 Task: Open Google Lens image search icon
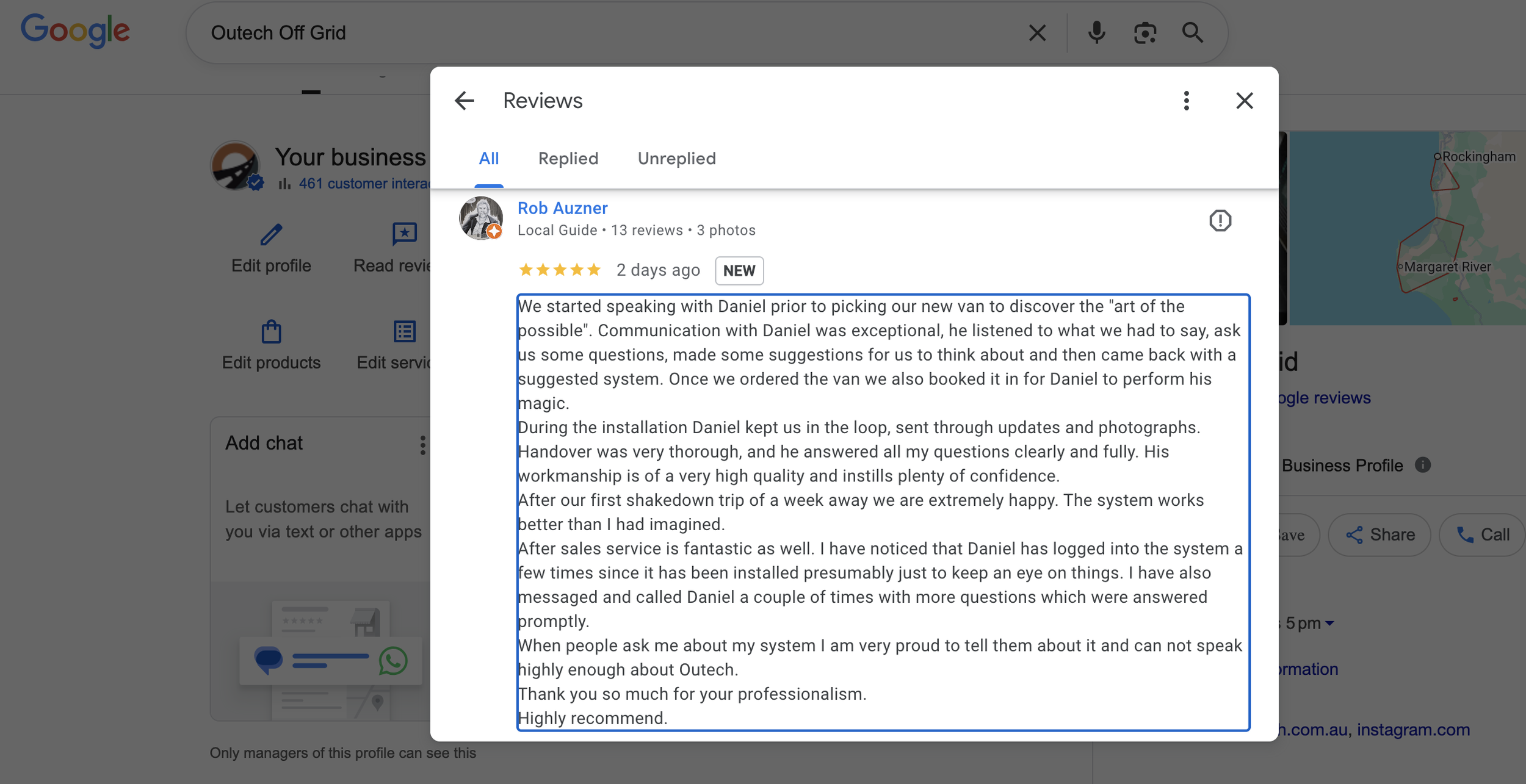tap(1144, 32)
